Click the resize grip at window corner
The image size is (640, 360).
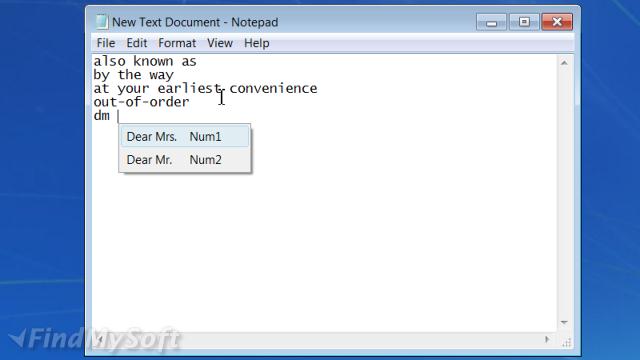(x=567, y=342)
